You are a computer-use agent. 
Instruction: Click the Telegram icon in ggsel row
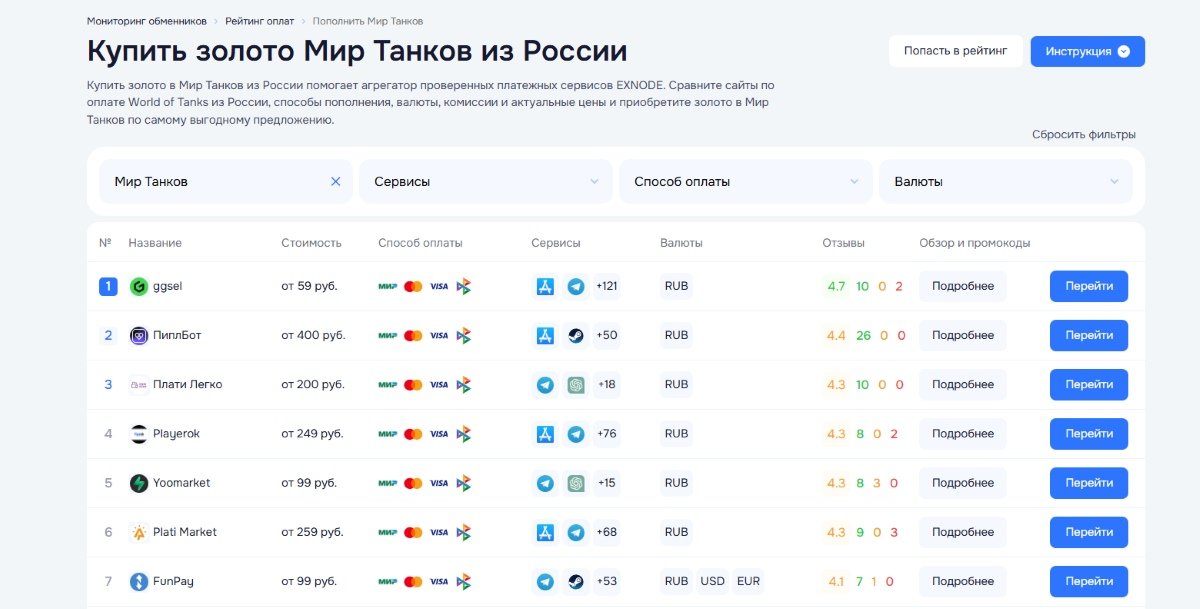coord(576,286)
